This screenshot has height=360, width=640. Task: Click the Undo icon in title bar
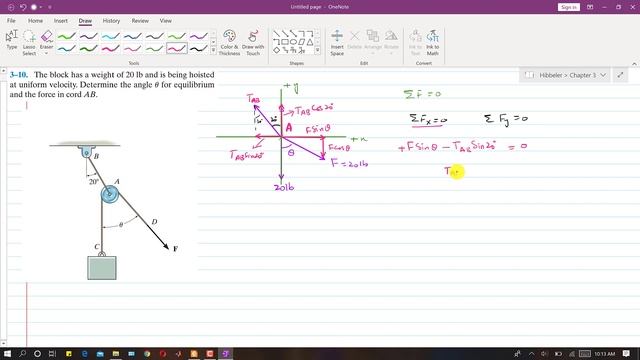click(x=23, y=7)
